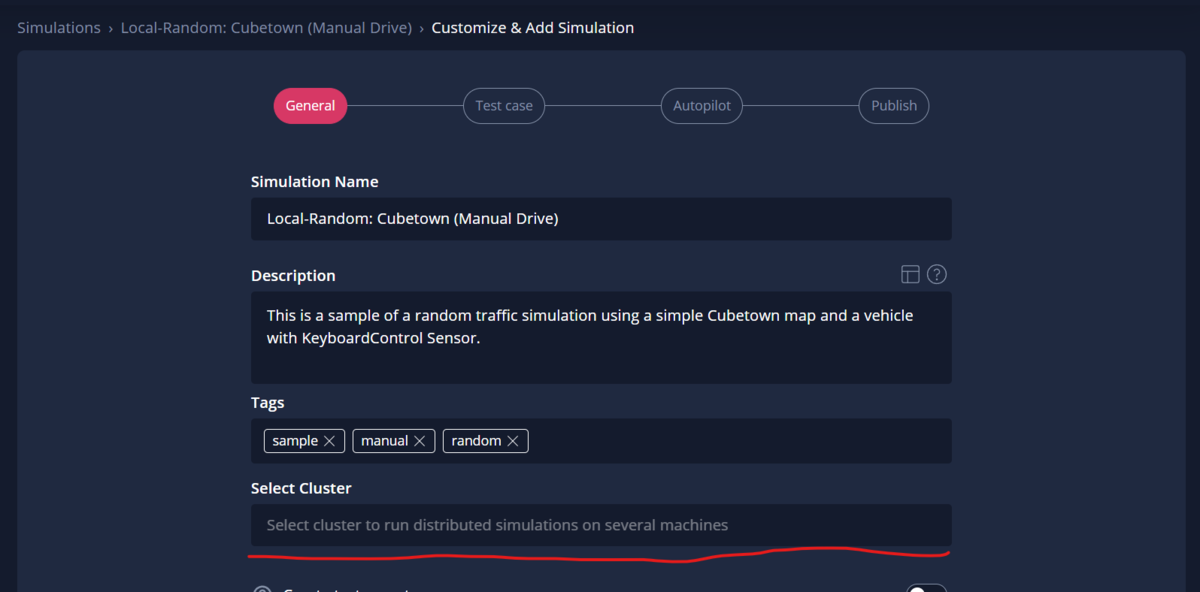1200x592 pixels.
Task: Open the Description help question mark
Action: (x=937, y=274)
